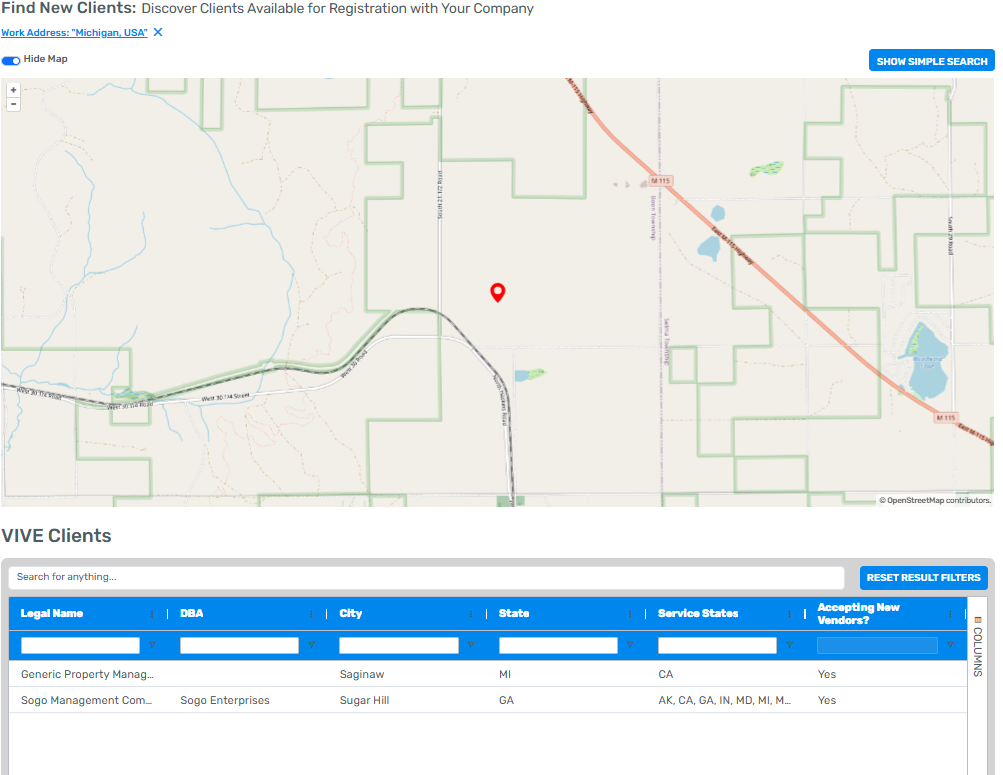The image size is (1003, 775).
Task: Click the red location pin on map
Action: tap(498, 292)
